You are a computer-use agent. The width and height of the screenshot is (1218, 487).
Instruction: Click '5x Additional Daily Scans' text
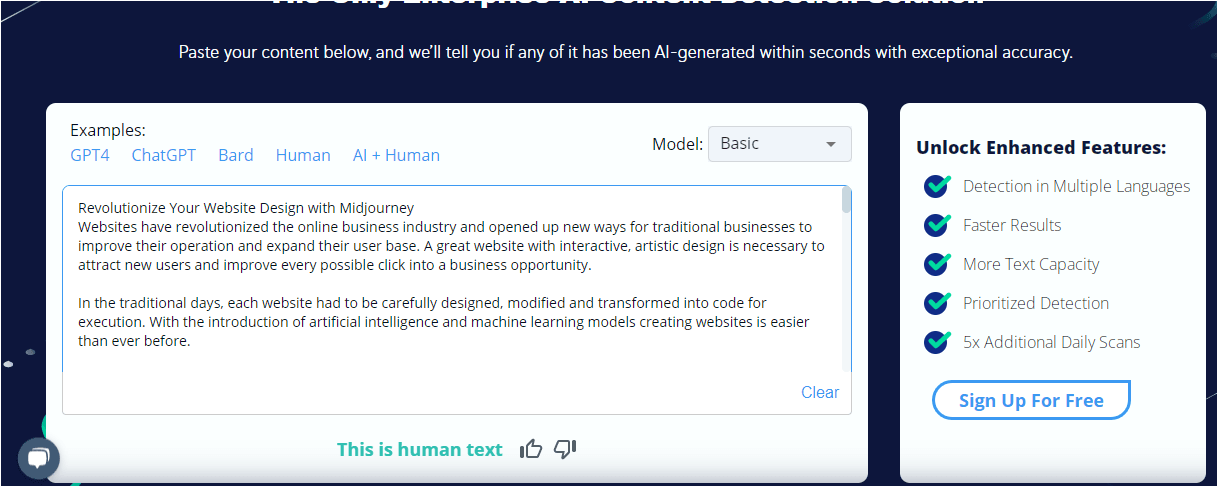[x=1051, y=342]
